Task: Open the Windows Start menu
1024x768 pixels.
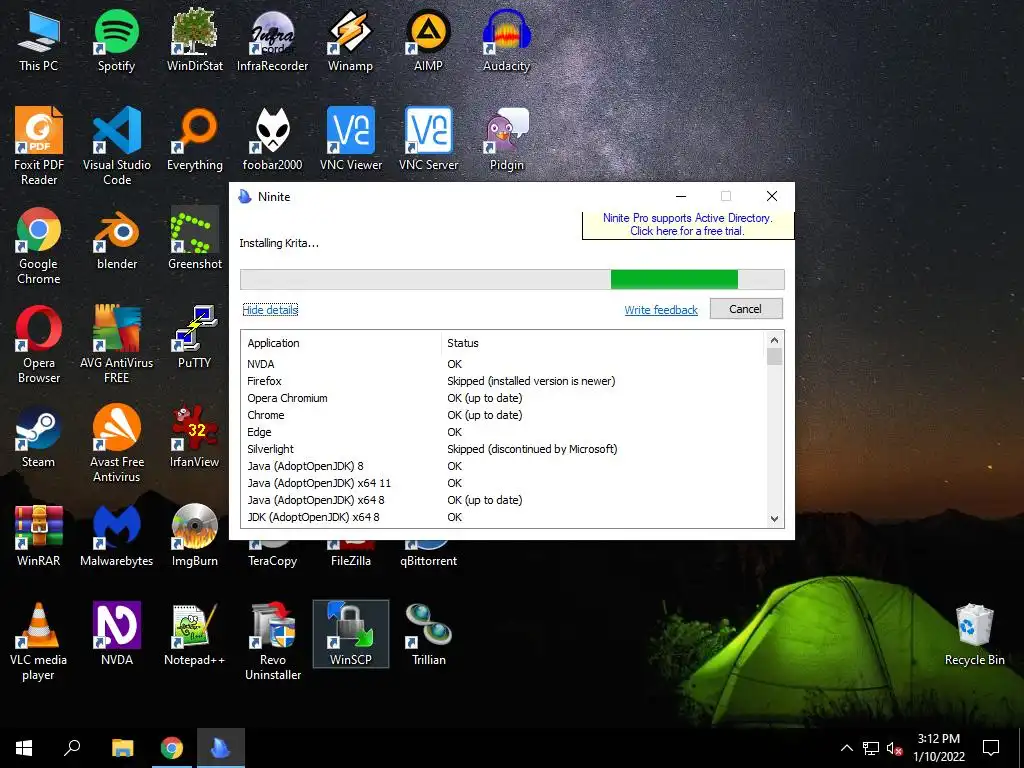Action: tap(24, 748)
